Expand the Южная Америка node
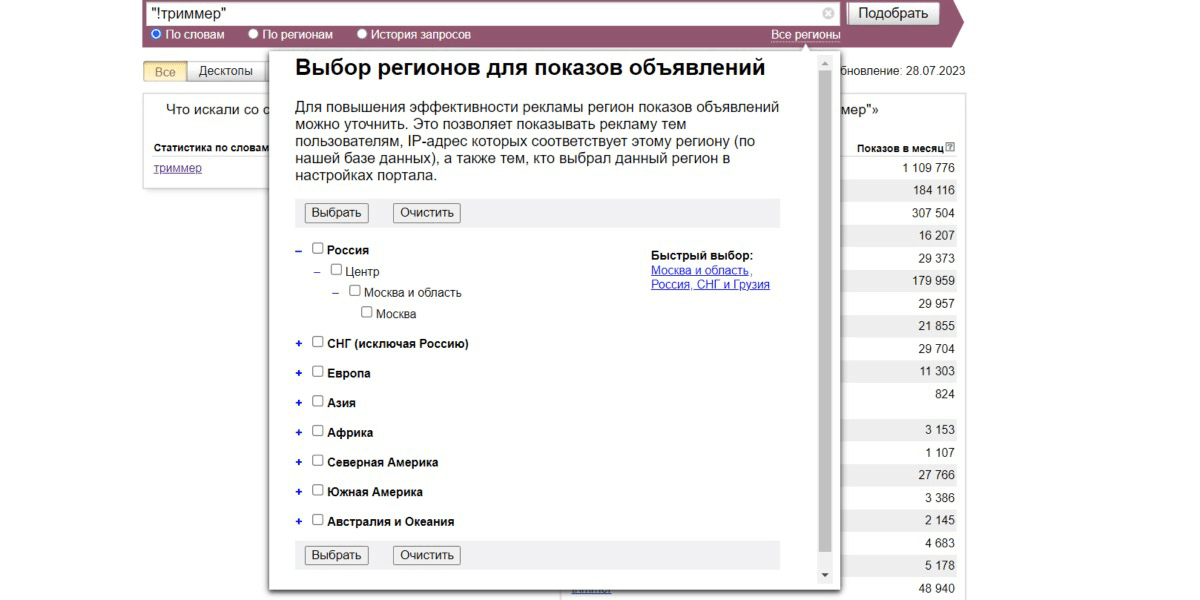This screenshot has width=1200, height=600. [x=299, y=492]
